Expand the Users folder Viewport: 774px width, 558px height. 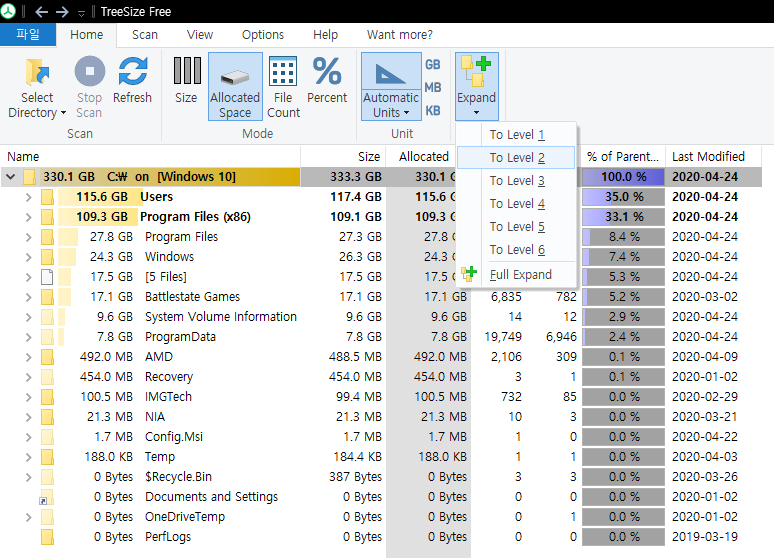[x=28, y=197]
